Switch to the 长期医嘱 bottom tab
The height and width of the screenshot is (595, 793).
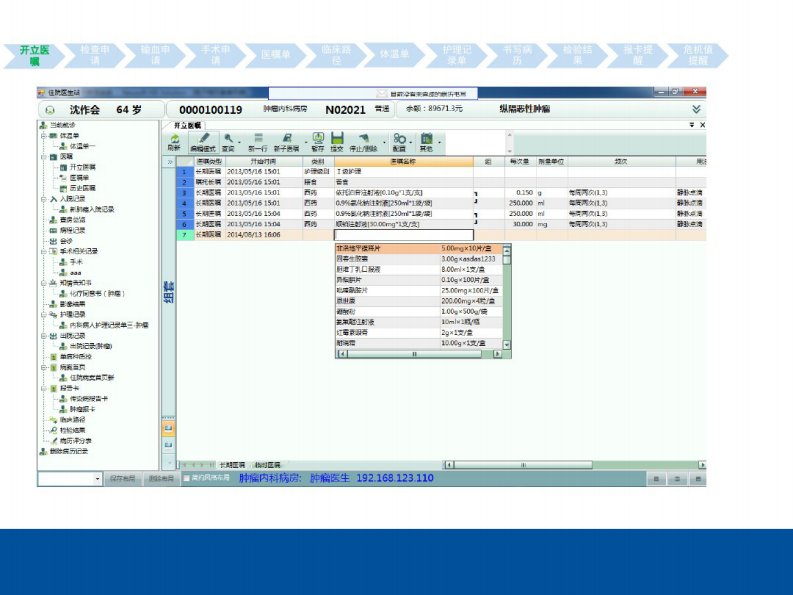(x=233, y=465)
